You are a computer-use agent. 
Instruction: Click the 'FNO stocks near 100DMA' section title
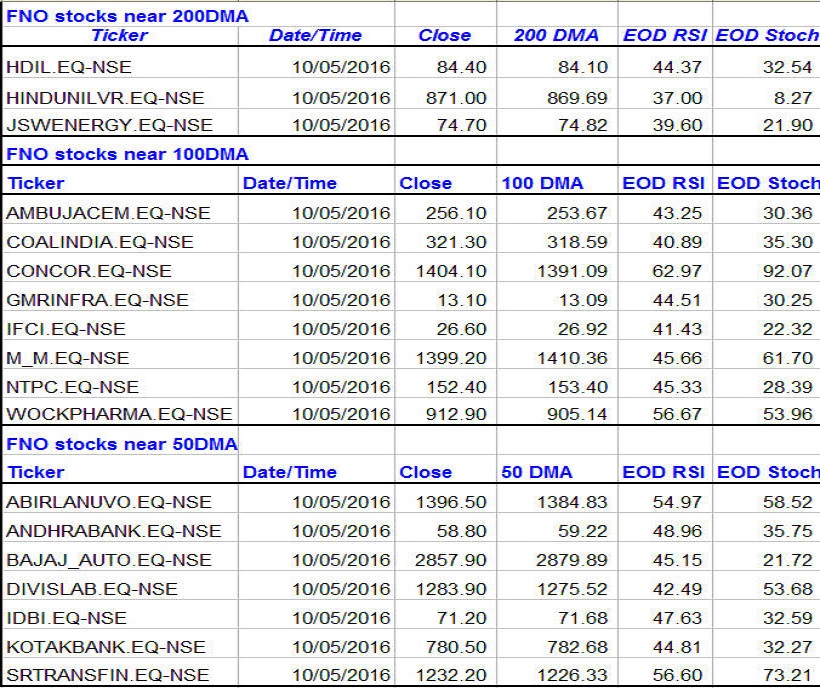127,154
